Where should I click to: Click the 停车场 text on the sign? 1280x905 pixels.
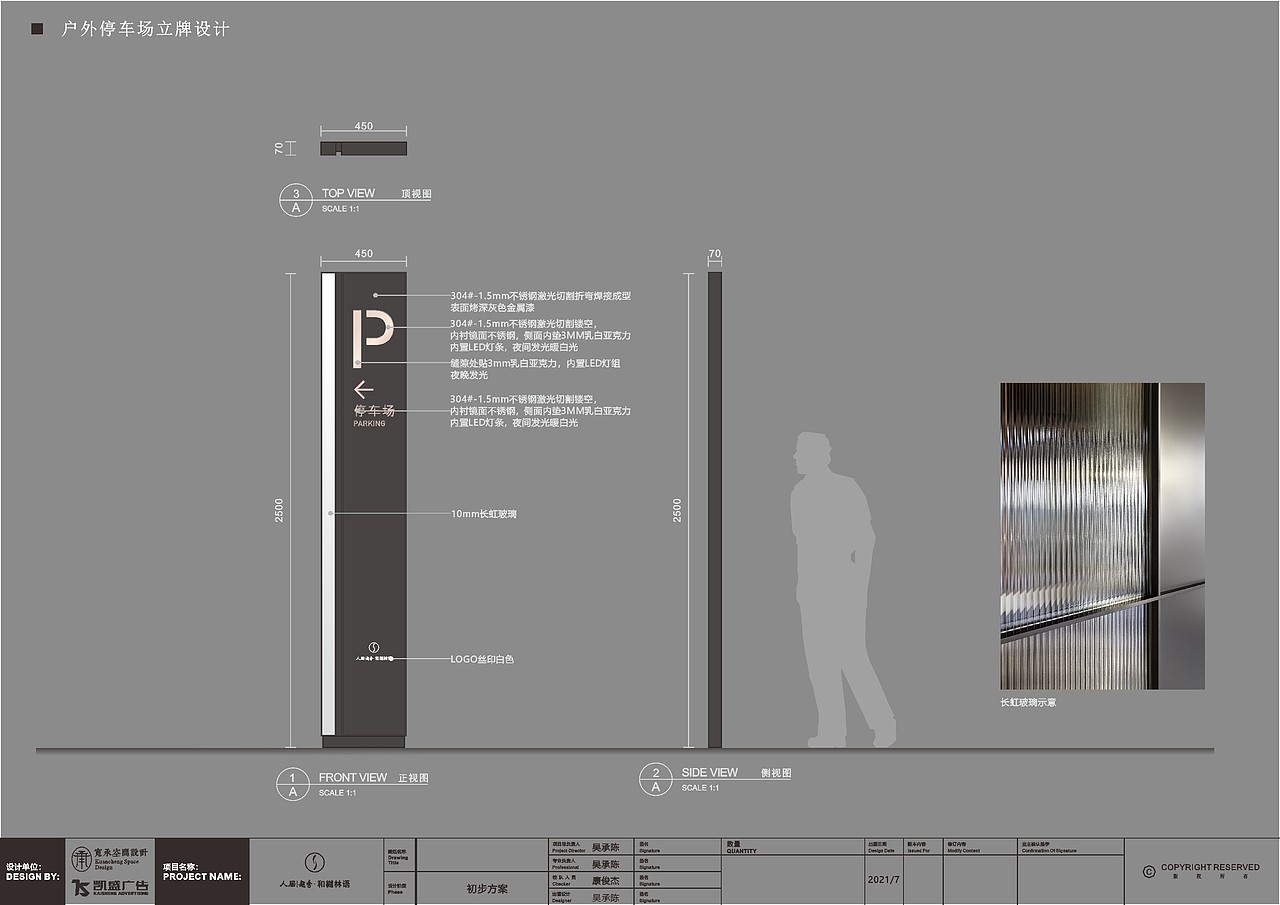374,411
